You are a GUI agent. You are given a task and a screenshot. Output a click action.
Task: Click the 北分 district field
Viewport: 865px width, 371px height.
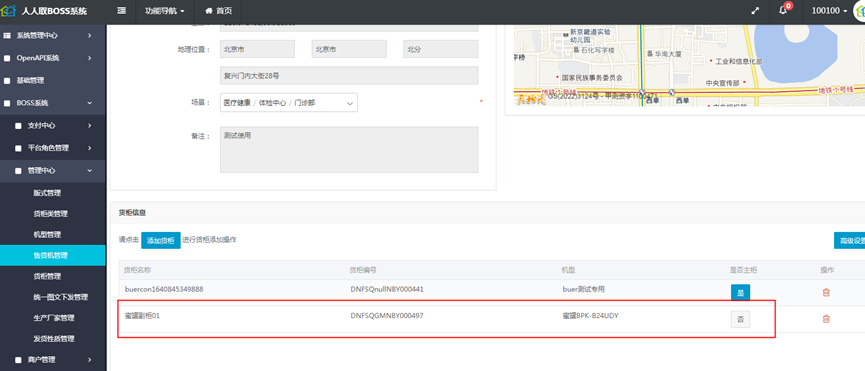[441, 49]
